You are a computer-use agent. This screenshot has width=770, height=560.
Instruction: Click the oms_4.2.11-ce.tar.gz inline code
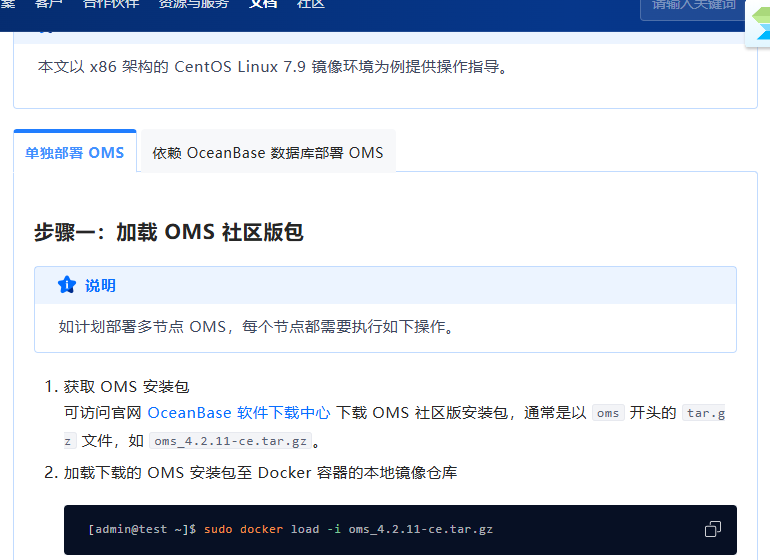[230, 440]
